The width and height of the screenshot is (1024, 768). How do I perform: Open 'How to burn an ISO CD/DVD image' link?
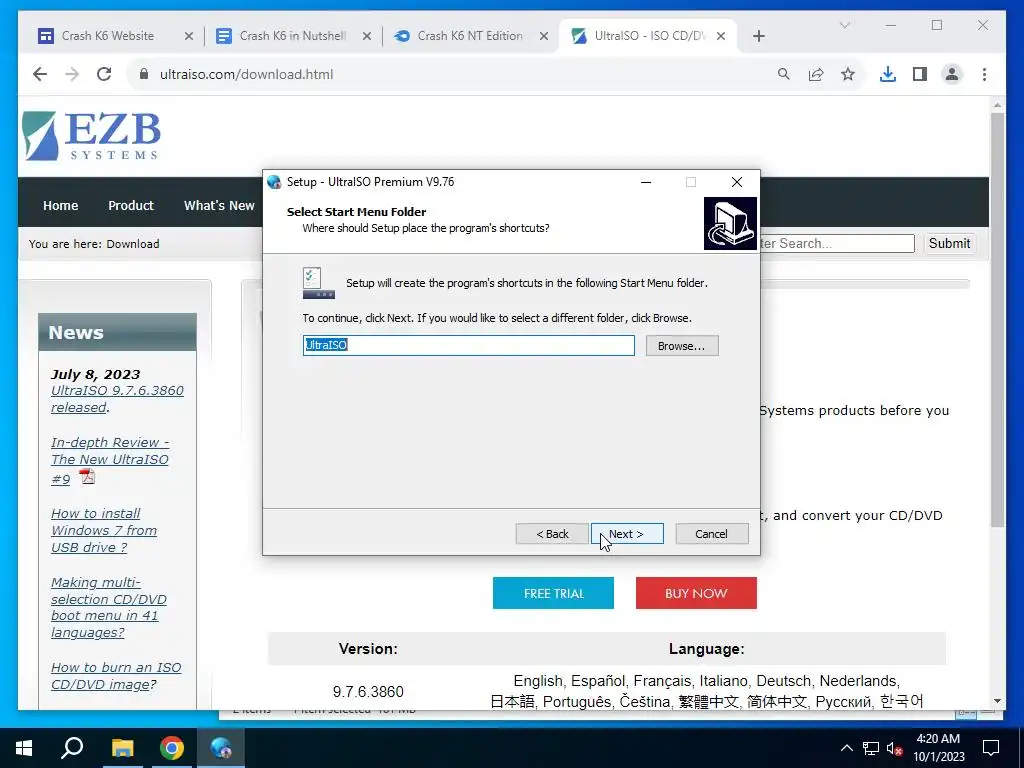pyautogui.click(x=116, y=676)
